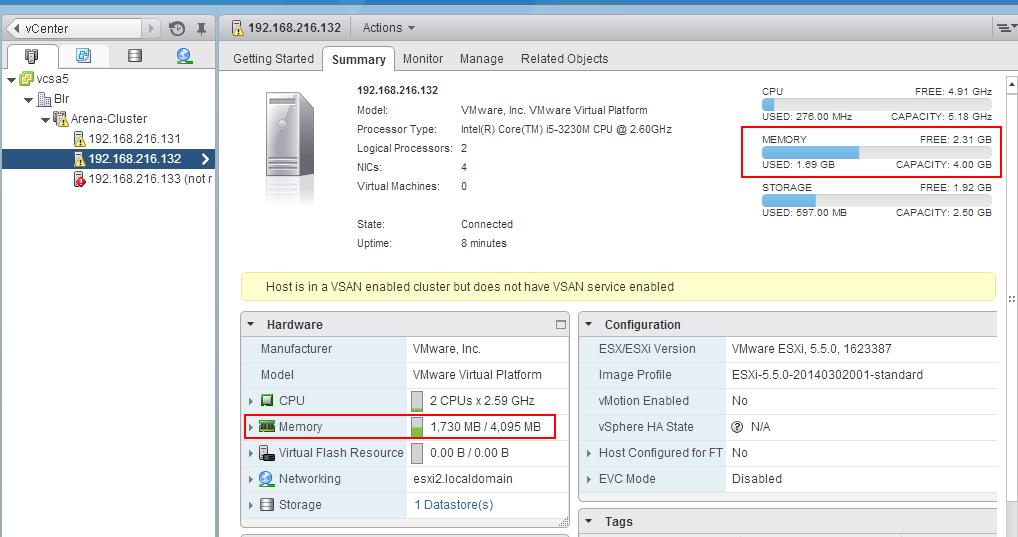The width and height of the screenshot is (1018, 537).
Task: Maximize the Hardware panel
Action: [x=561, y=324]
